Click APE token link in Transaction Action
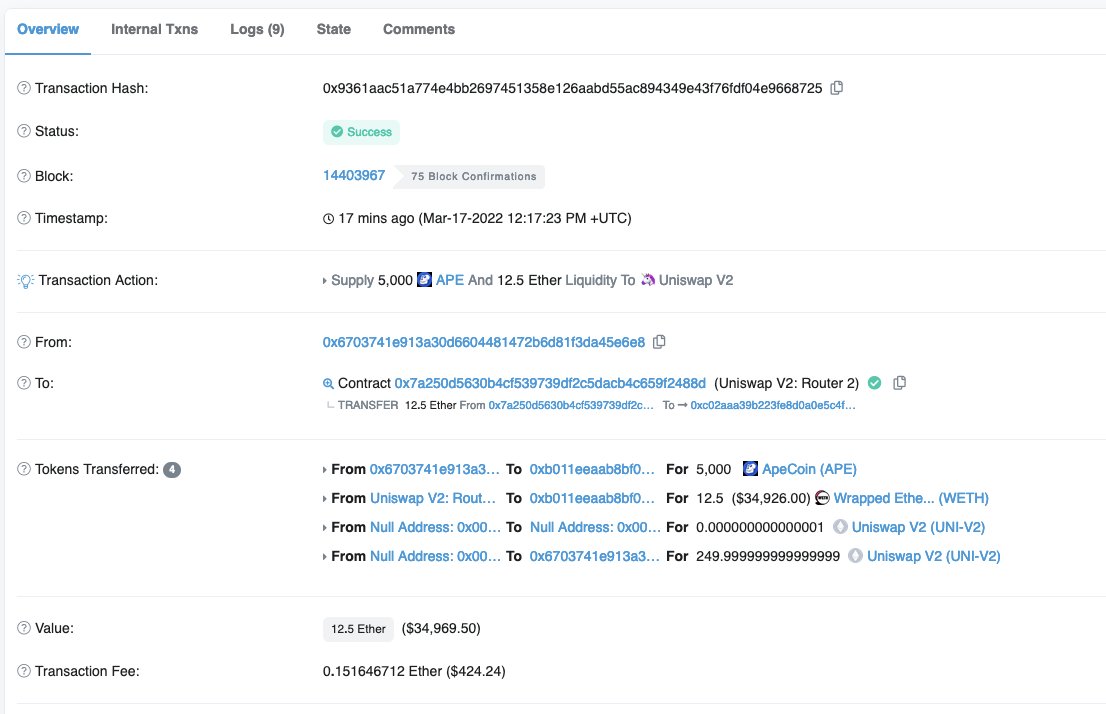Image resolution: width=1106 pixels, height=714 pixels. pyautogui.click(x=450, y=280)
